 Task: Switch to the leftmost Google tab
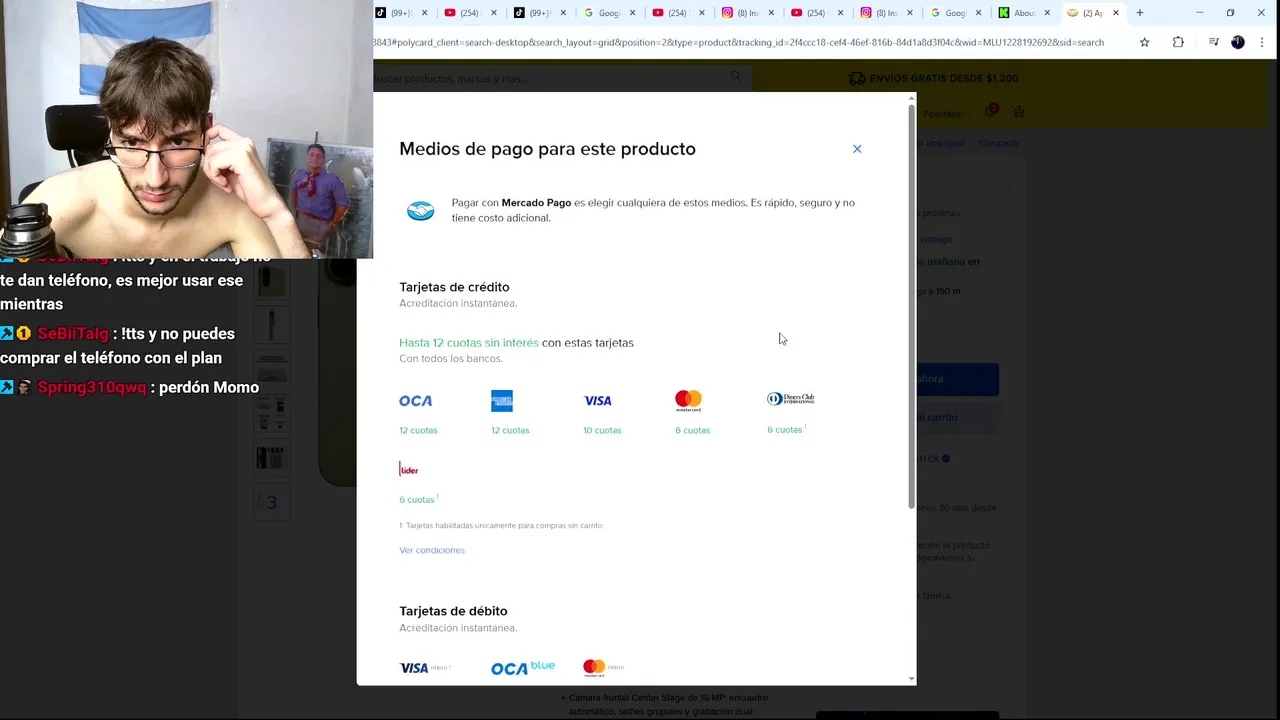(x=602, y=13)
